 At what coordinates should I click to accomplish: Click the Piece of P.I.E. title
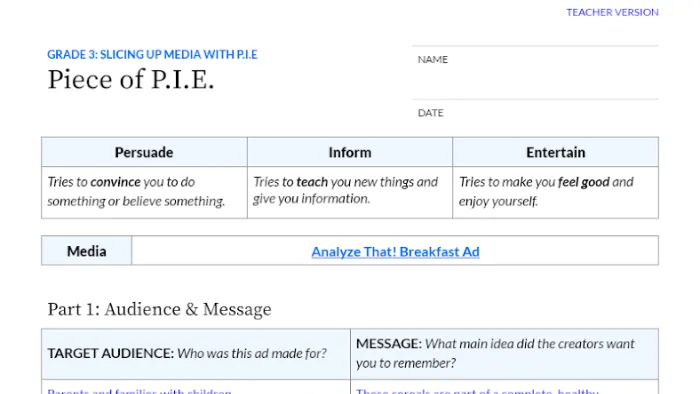131,80
